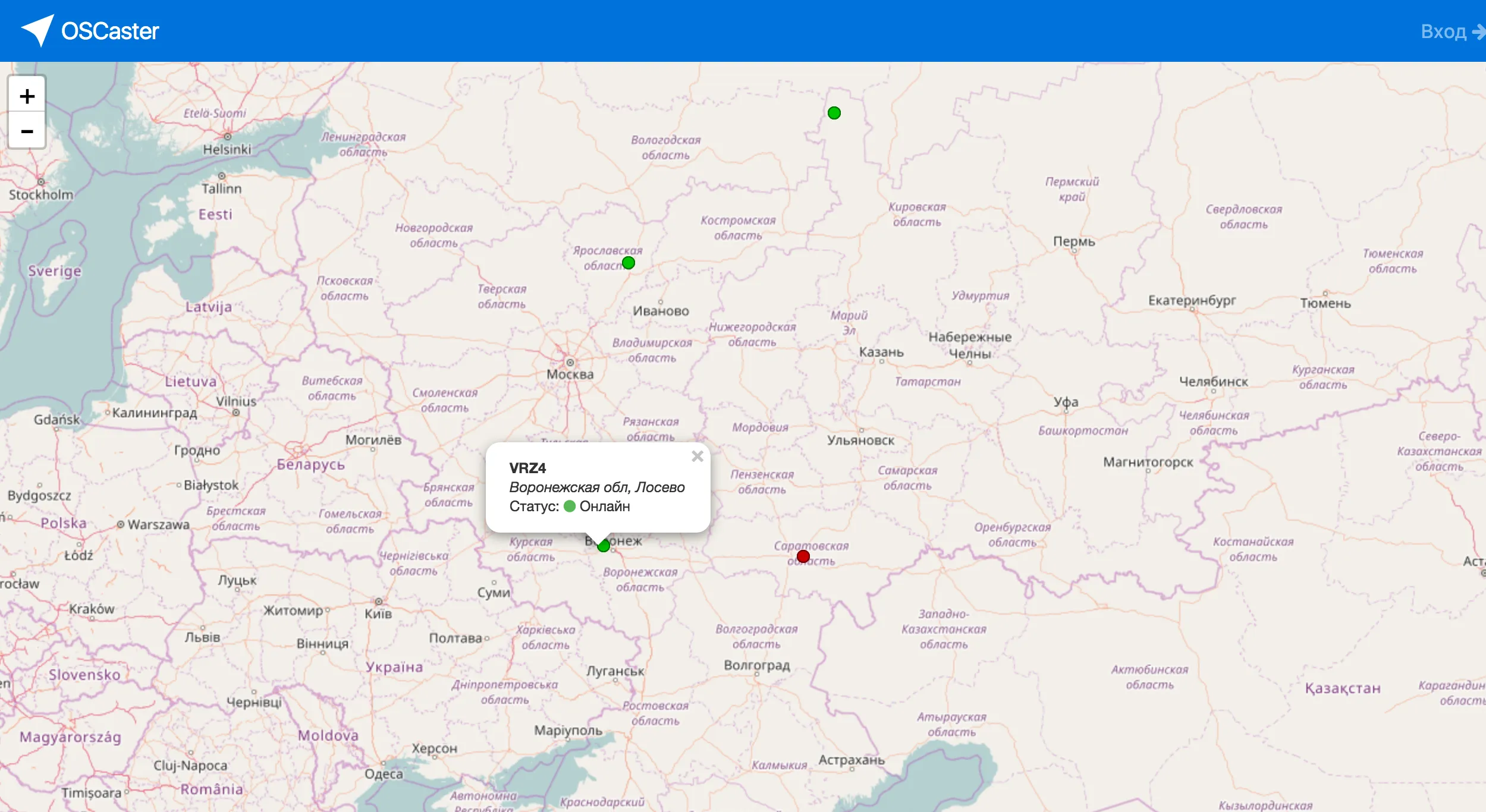The width and height of the screenshot is (1486, 812).
Task: Close the VRZ4 popup with the X
Action: pos(697,455)
